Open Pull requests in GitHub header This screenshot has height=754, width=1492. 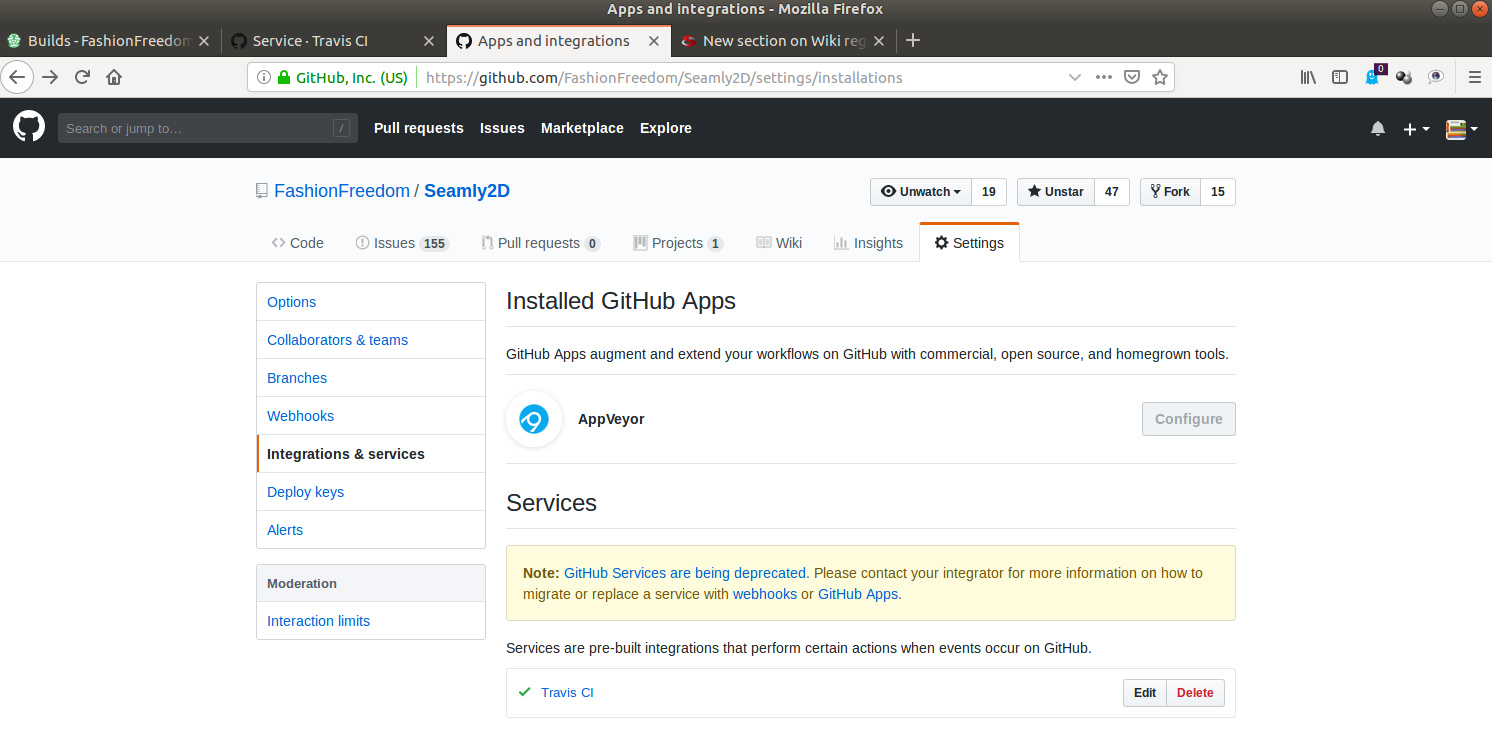(x=419, y=128)
